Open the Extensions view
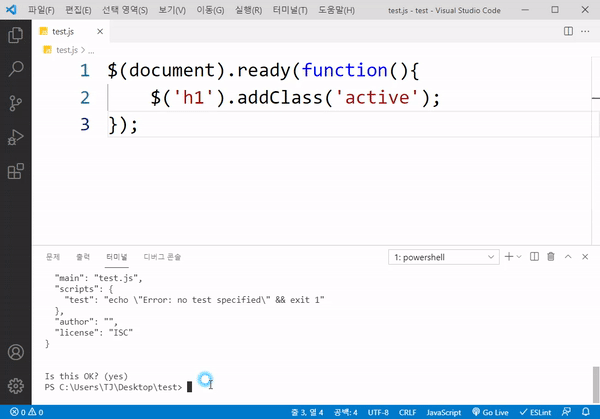600x419 pixels. pos(16,171)
